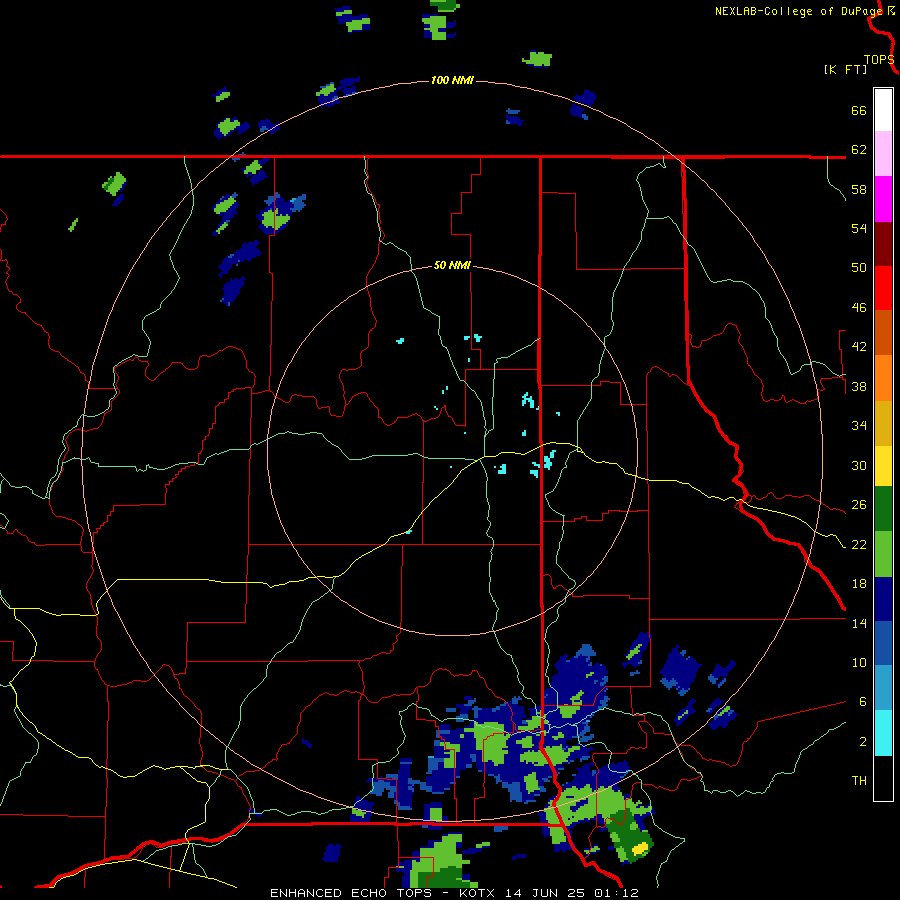
Task: Click the legend value '26'
Action: click(x=859, y=505)
